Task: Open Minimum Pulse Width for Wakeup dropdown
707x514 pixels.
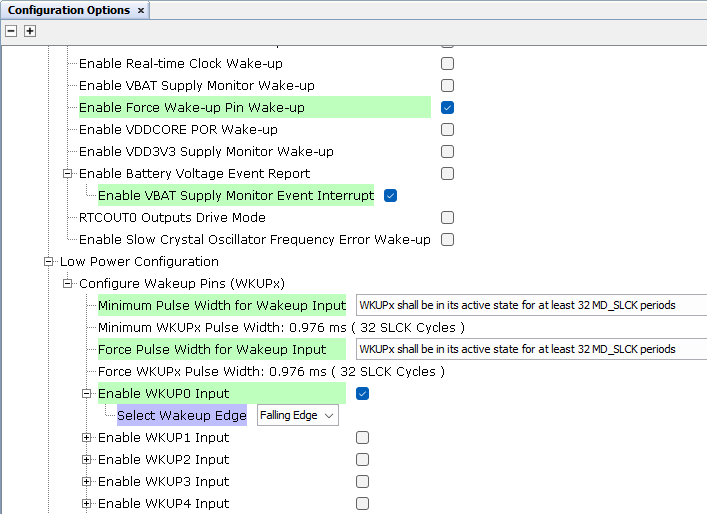Action: 530,305
